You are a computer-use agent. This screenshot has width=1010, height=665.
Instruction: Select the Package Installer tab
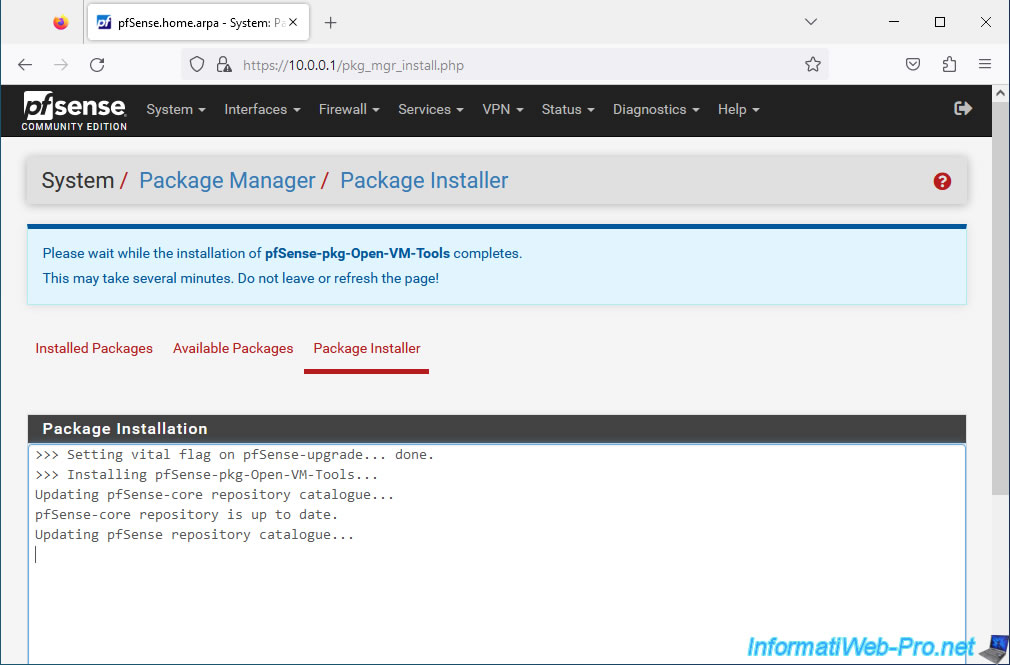click(x=367, y=349)
